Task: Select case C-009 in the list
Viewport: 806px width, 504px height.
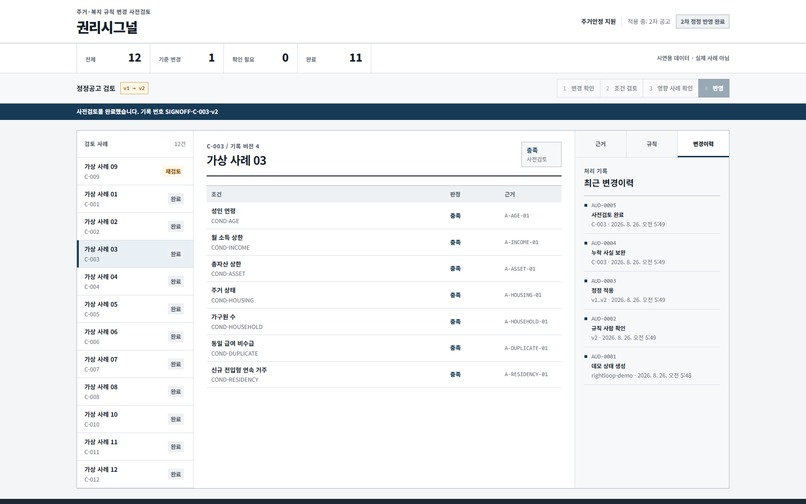Action: point(135,171)
